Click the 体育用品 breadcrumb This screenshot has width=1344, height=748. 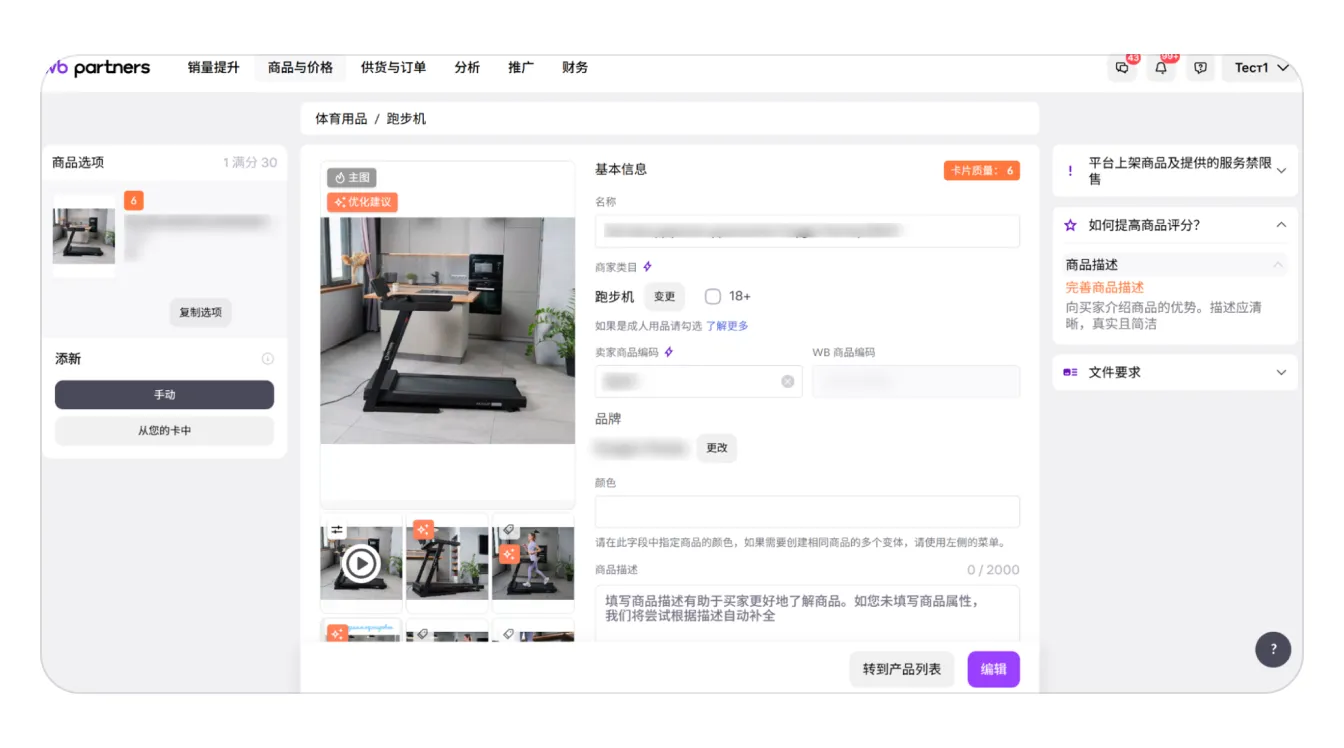[x=341, y=119]
